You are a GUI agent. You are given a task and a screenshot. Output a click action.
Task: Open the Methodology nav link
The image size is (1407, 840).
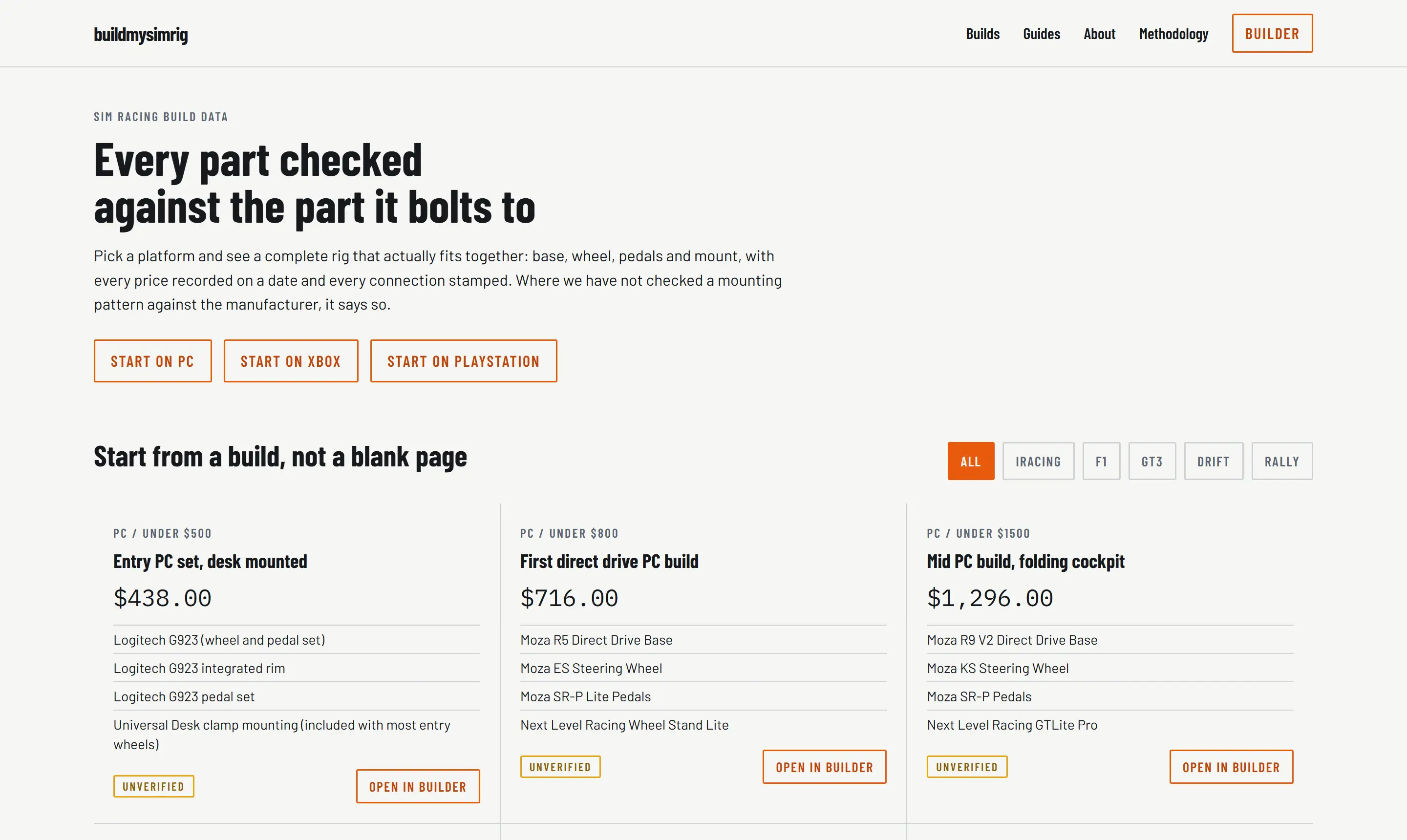[1173, 34]
